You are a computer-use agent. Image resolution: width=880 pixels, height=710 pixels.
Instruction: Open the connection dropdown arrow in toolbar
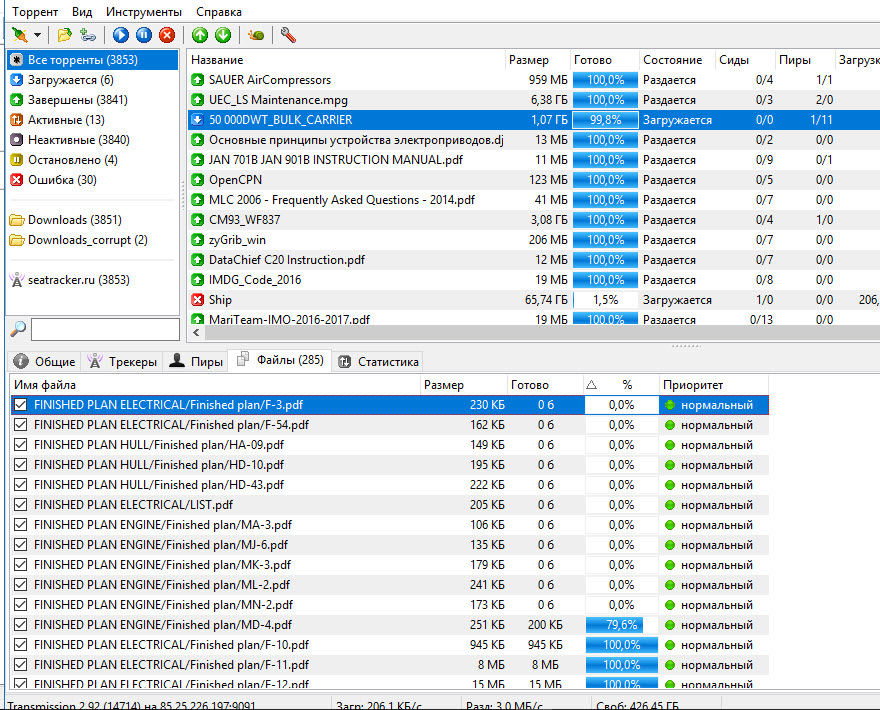tap(37, 35)
